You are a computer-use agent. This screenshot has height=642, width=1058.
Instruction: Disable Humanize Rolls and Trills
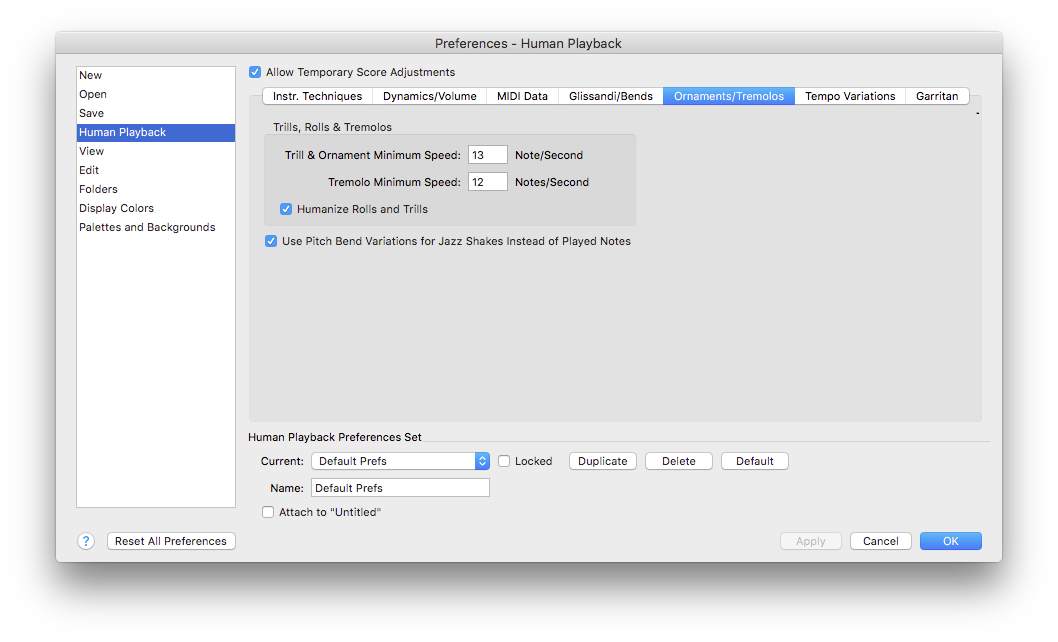(x=286, y=209)
